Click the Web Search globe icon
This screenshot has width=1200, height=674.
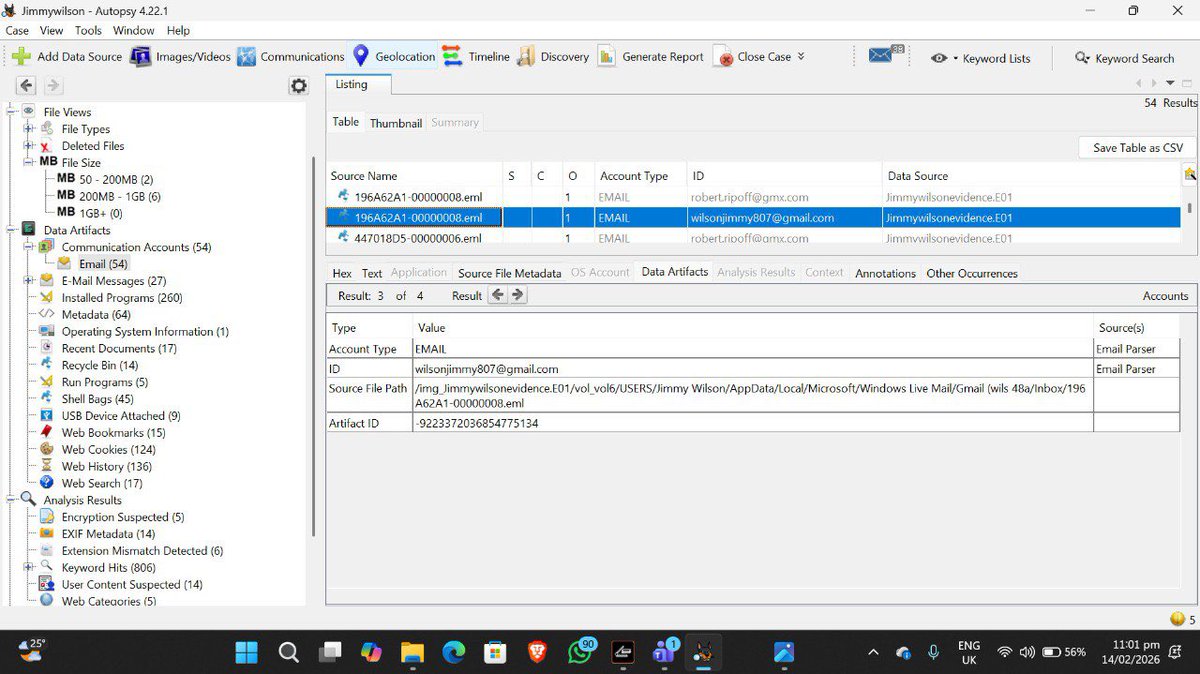click(46, 483)
